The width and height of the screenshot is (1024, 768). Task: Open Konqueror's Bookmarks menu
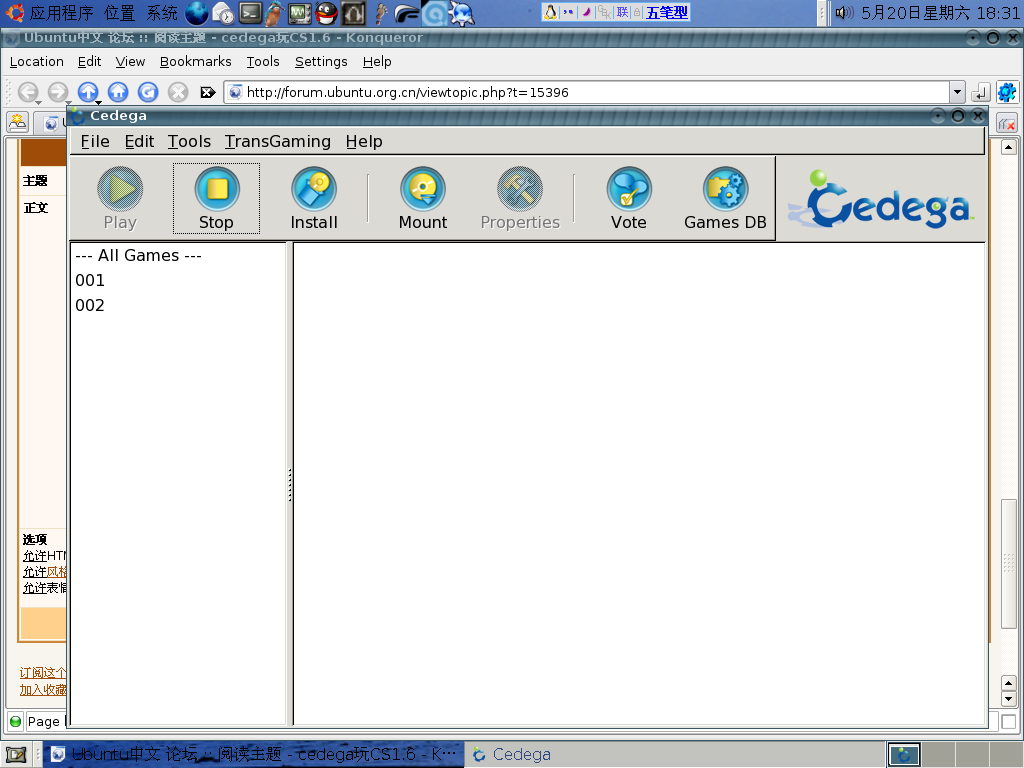[x=195, y=61]
